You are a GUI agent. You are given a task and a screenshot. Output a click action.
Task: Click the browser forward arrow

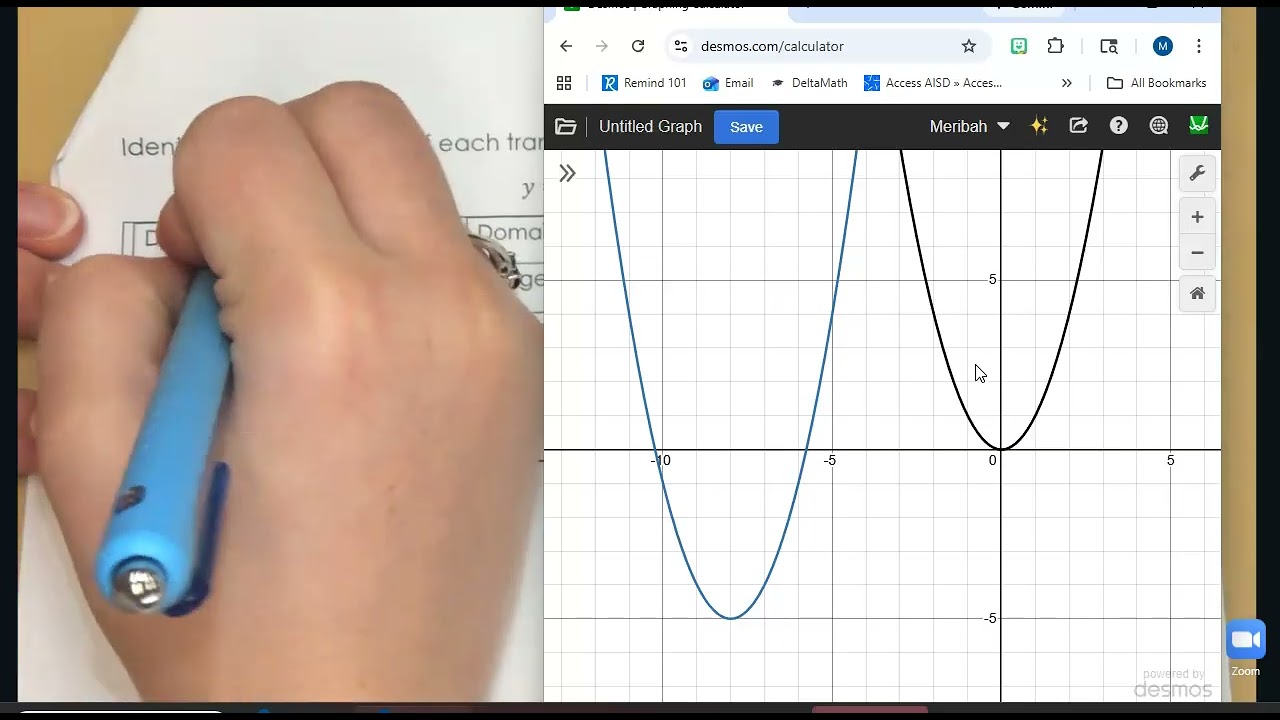pos(602,46)
